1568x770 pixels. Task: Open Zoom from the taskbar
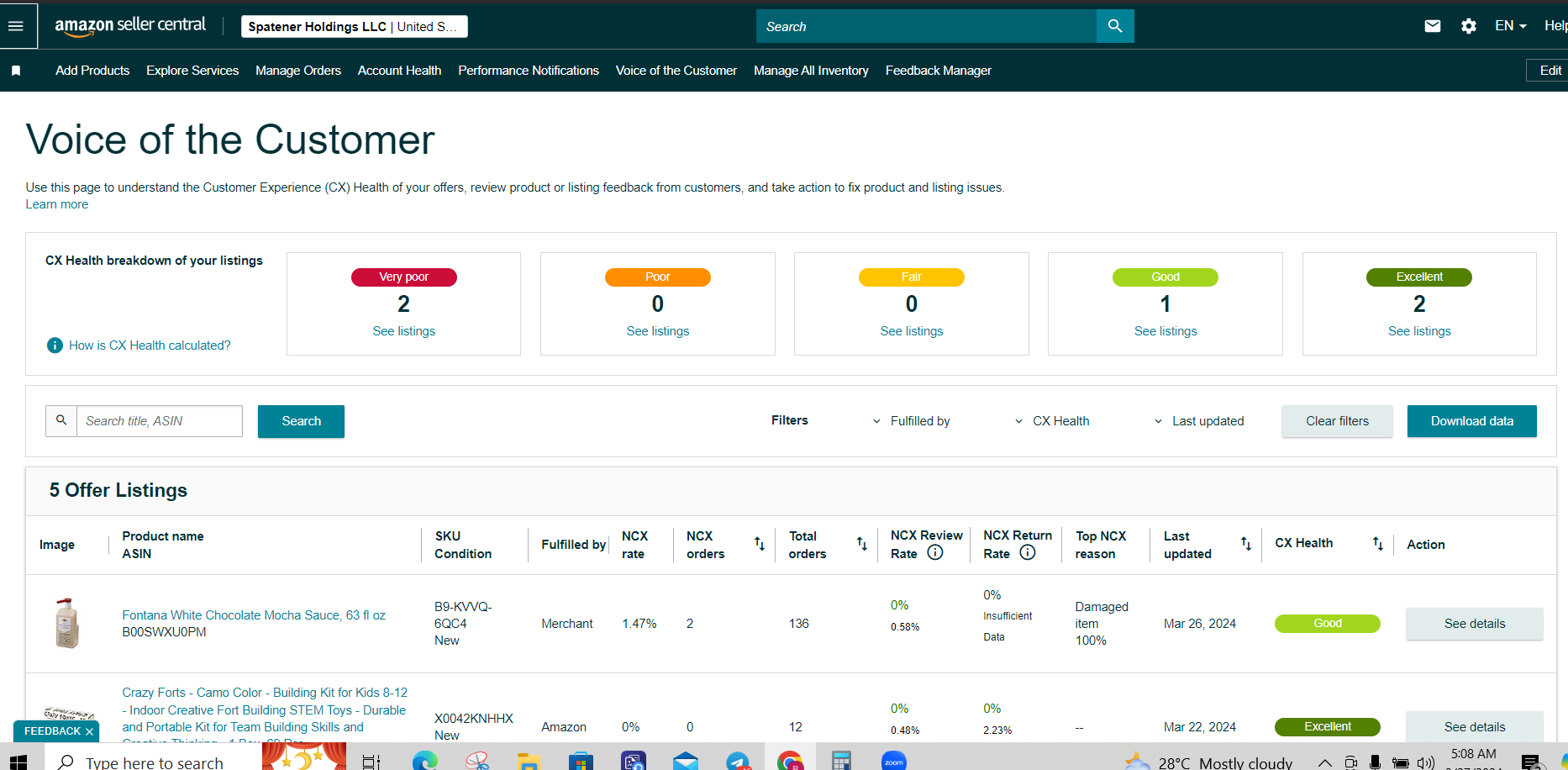click(894, 762)
